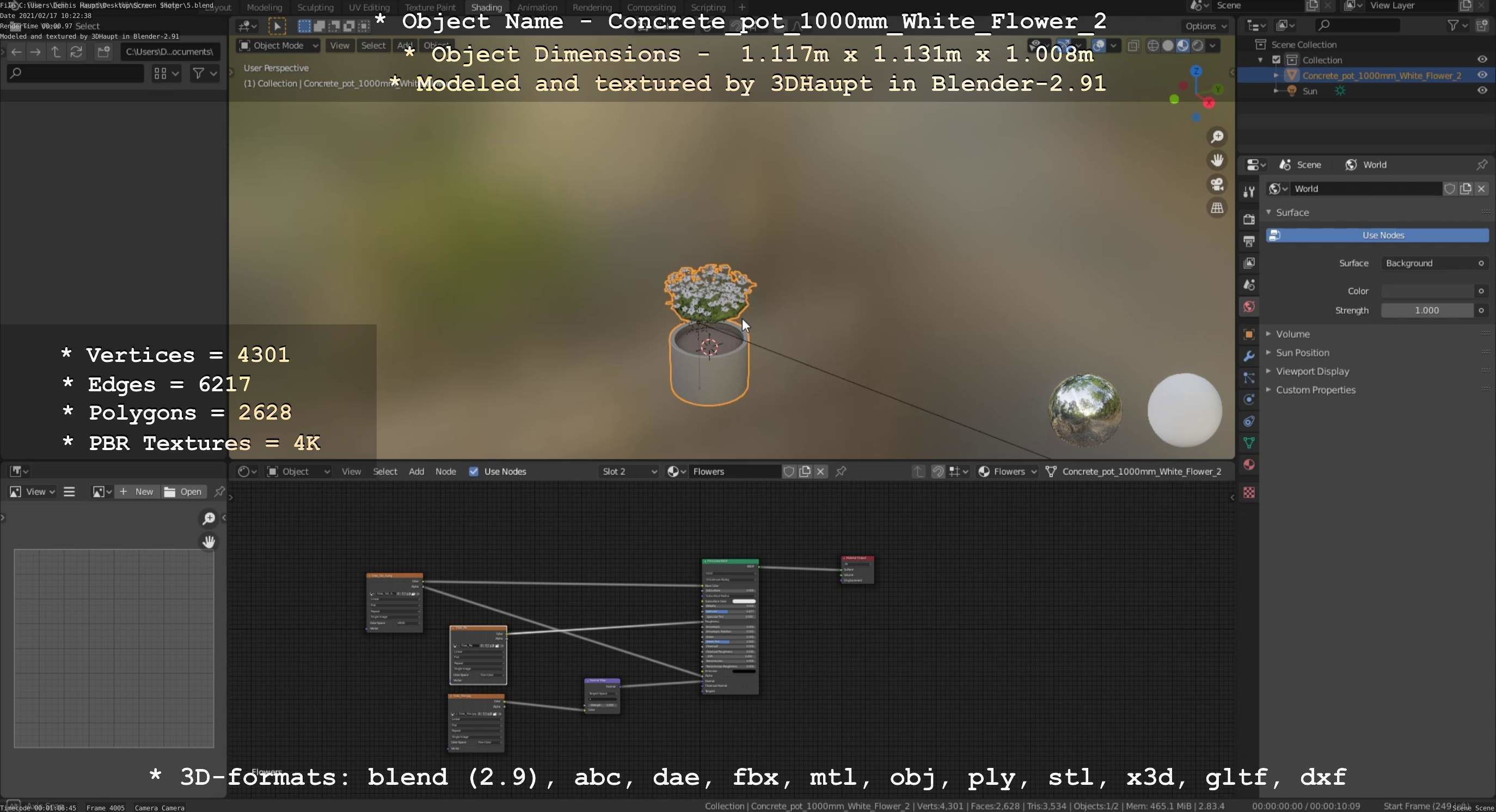Pin the Flowers material node tree
This screenshot has width=1496, height=812.
pos(841,471)
